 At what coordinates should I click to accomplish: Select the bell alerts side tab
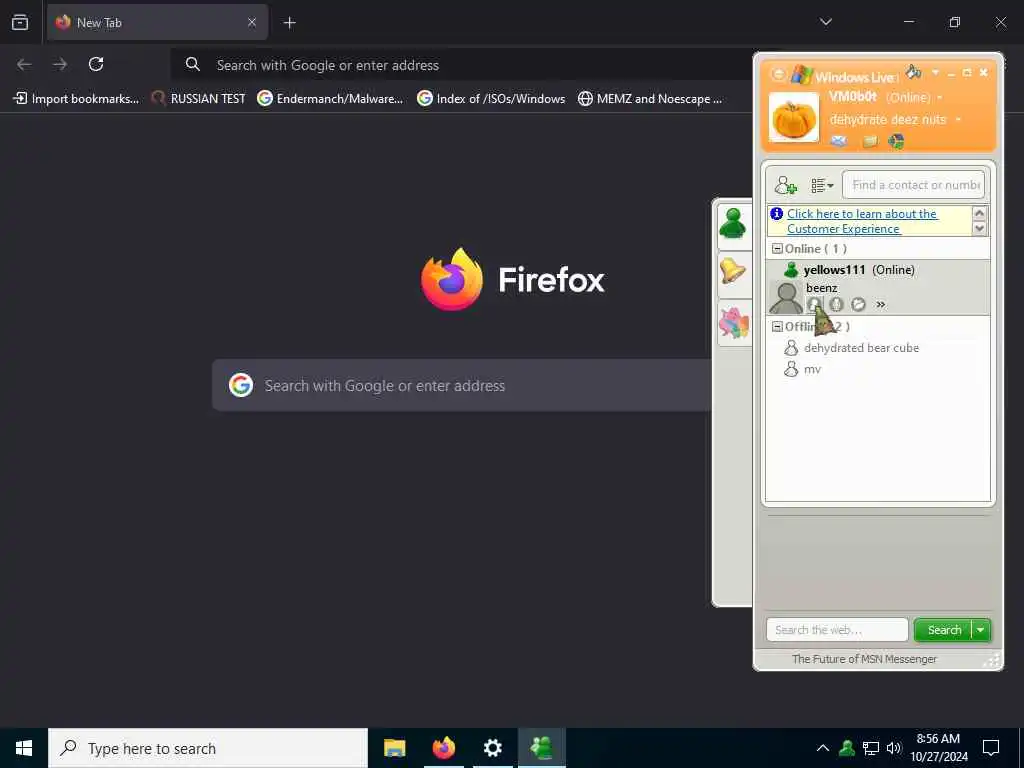click(733, 273)
